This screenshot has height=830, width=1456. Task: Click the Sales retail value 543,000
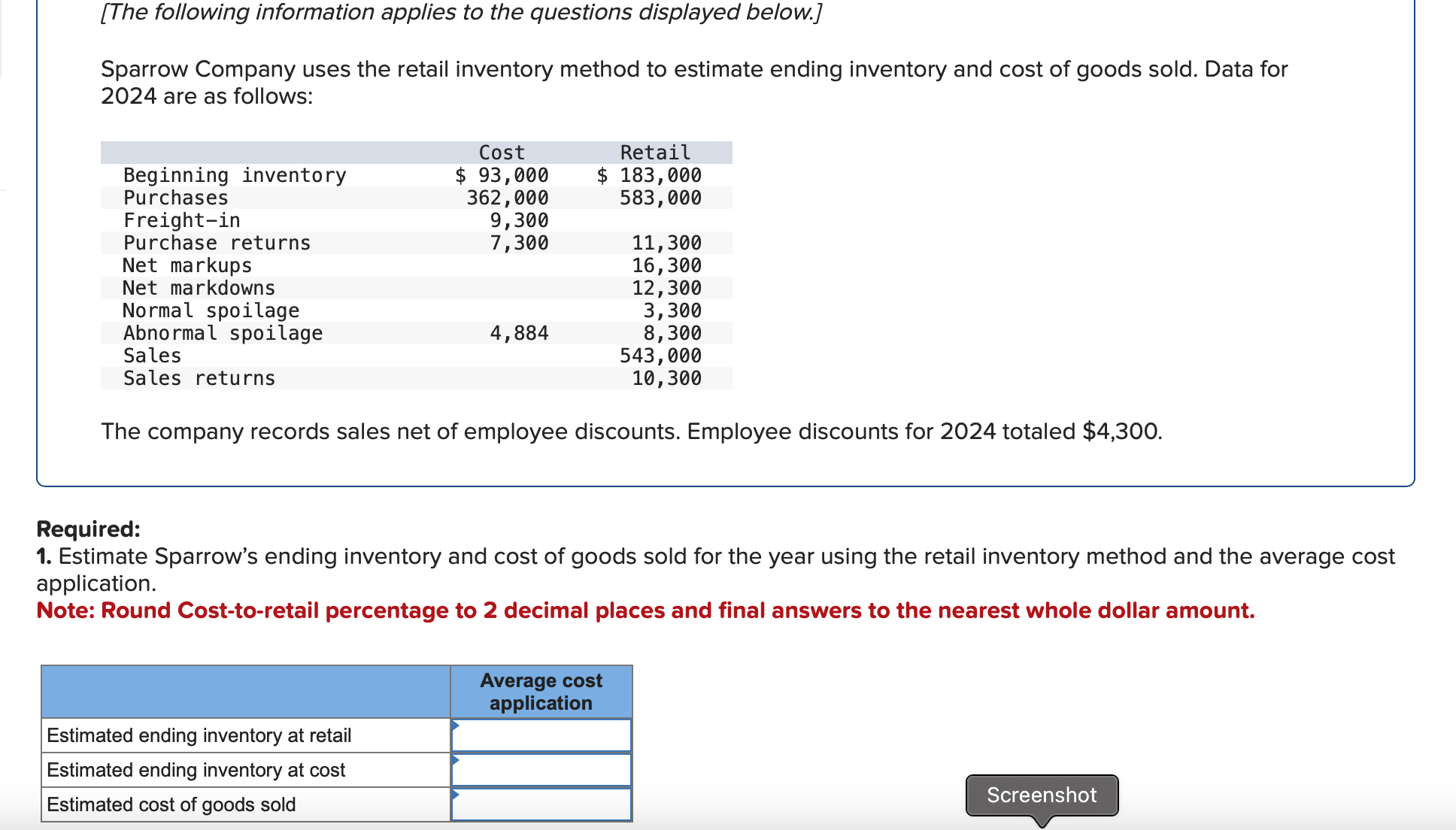(660, 356)
